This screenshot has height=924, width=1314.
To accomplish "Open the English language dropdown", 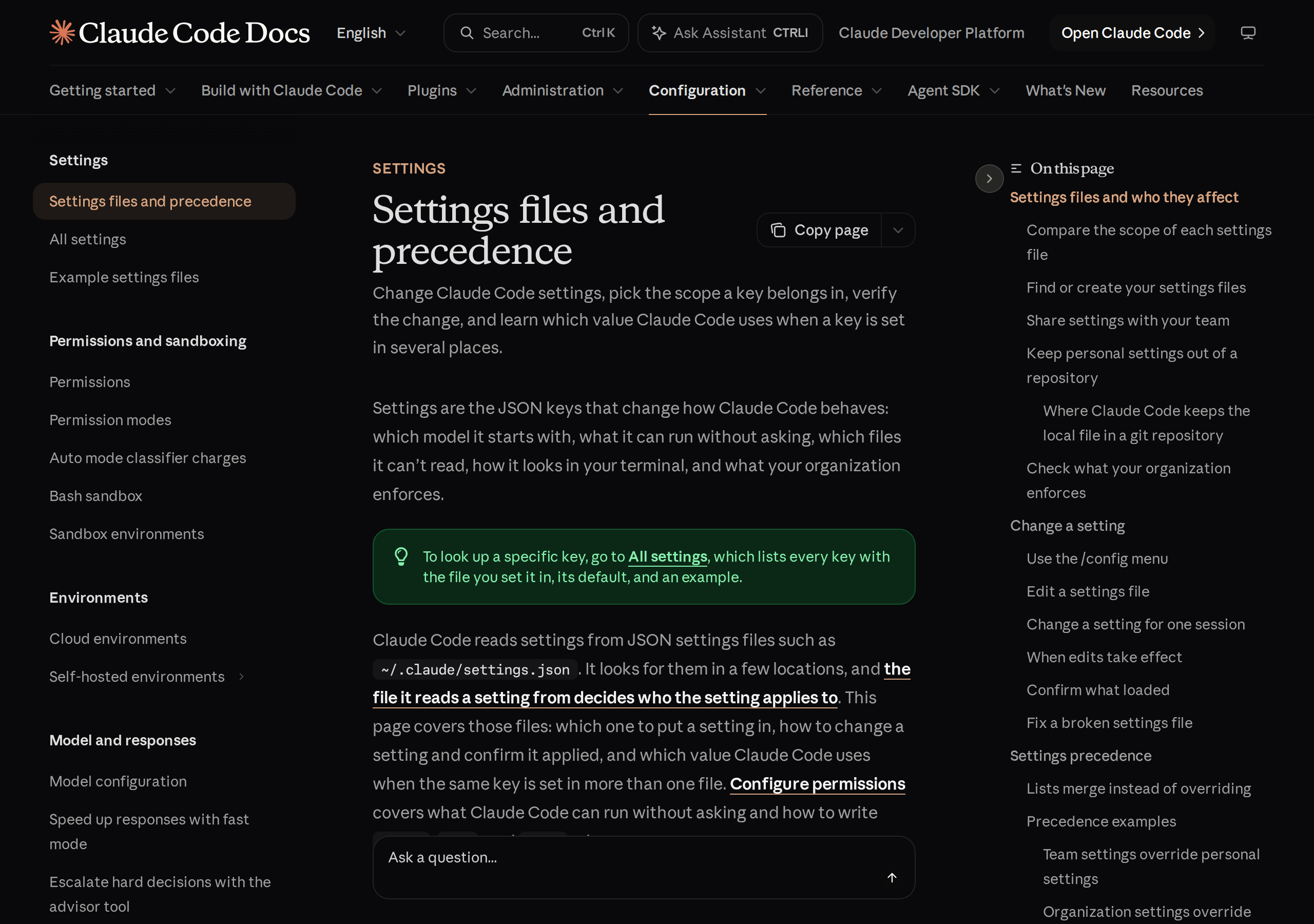I will [x=371, y=33].
